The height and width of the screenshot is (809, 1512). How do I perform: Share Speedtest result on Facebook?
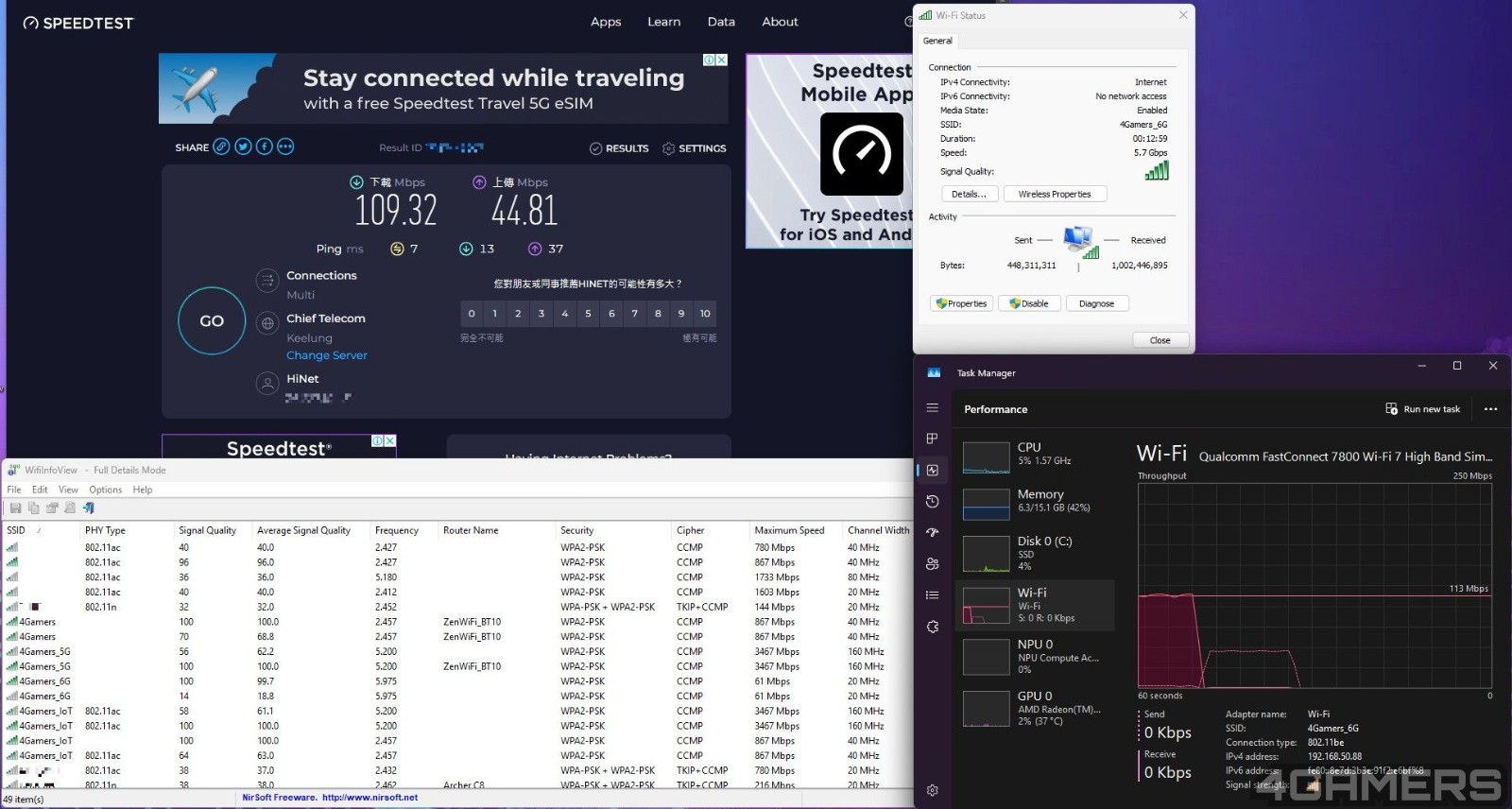[264, 146]
